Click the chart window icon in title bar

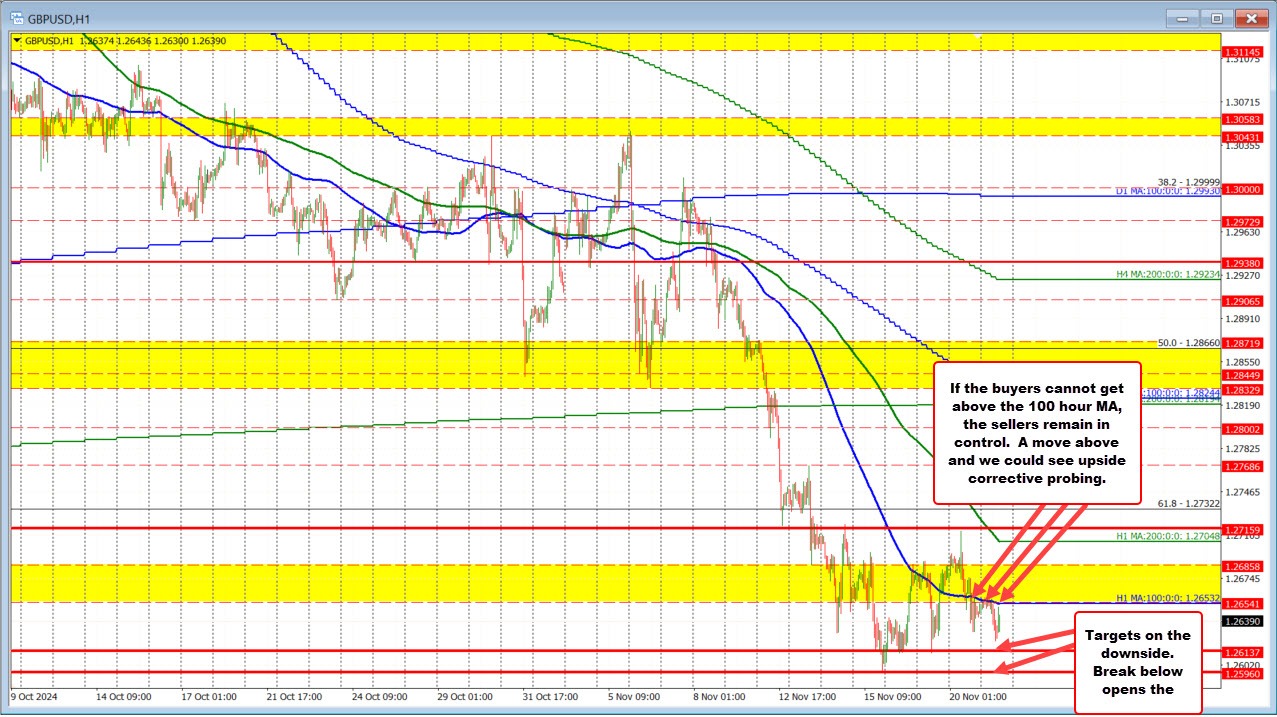click(17, 17)
